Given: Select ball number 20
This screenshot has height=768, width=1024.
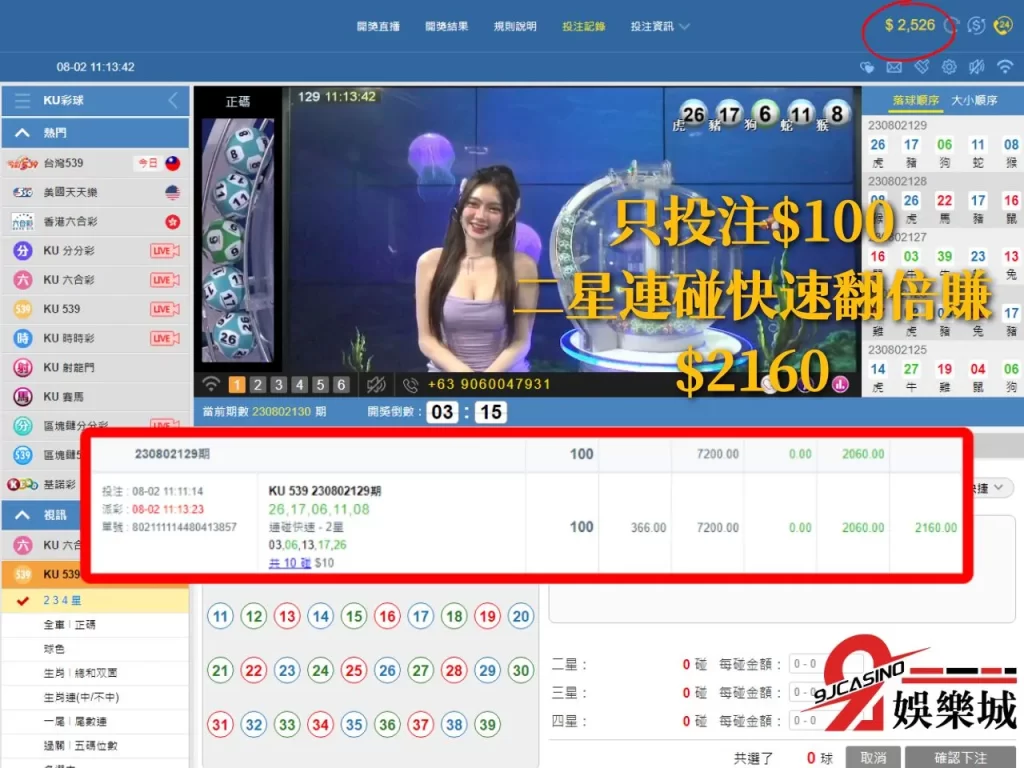Looking at the screenshot, I should 520,616.
